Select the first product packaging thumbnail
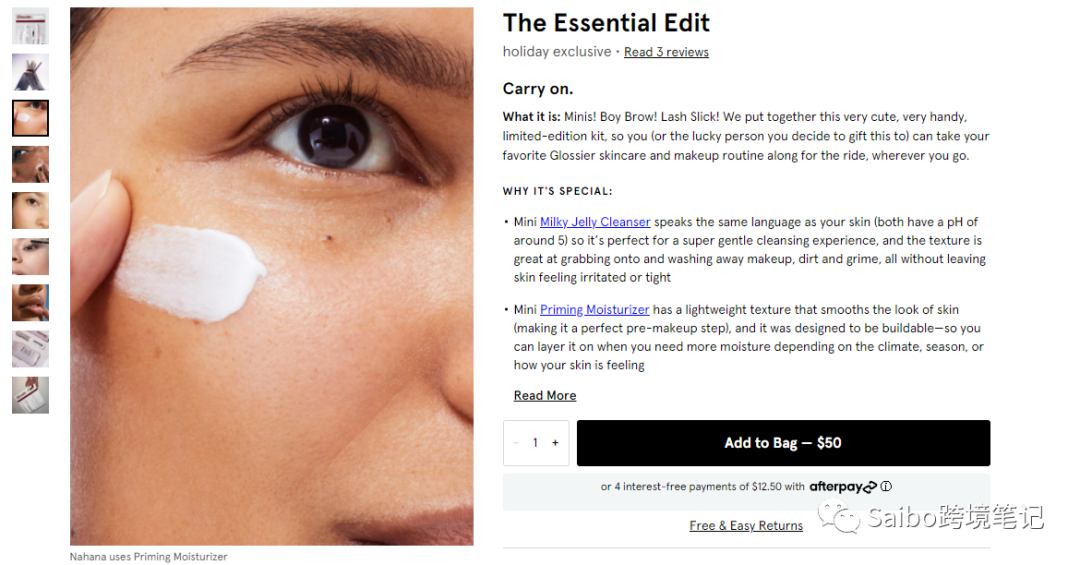Image resolution: width=1080 pixels, height=565 pixels. 30,26
